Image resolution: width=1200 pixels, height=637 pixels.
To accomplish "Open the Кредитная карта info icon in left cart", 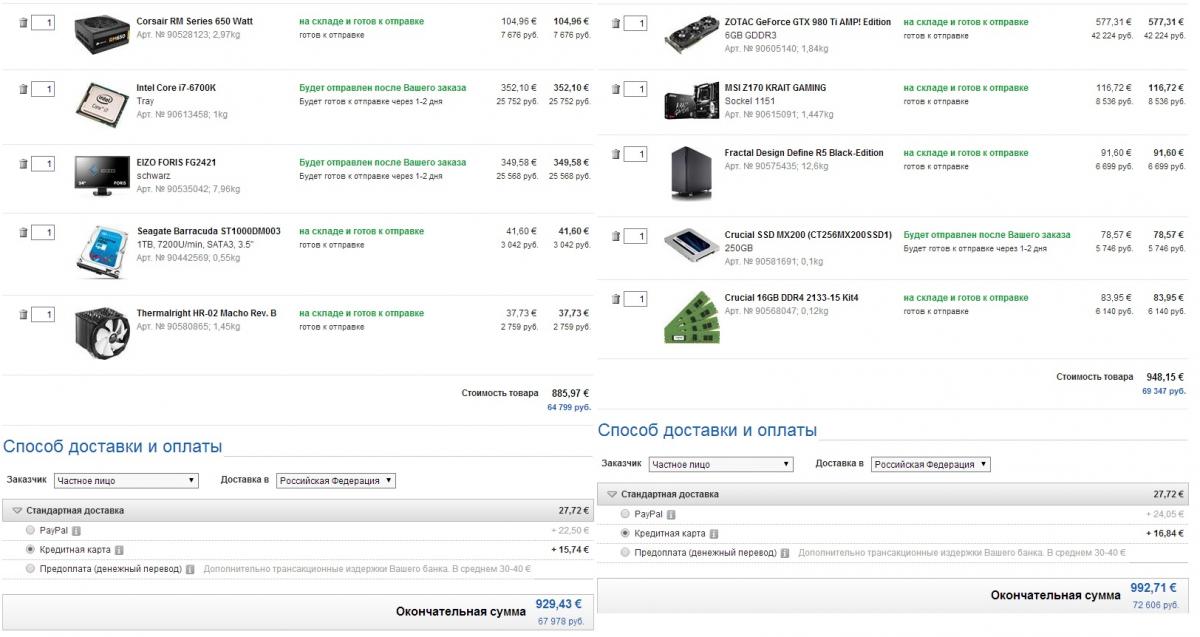I will click(x=119, y=550).
